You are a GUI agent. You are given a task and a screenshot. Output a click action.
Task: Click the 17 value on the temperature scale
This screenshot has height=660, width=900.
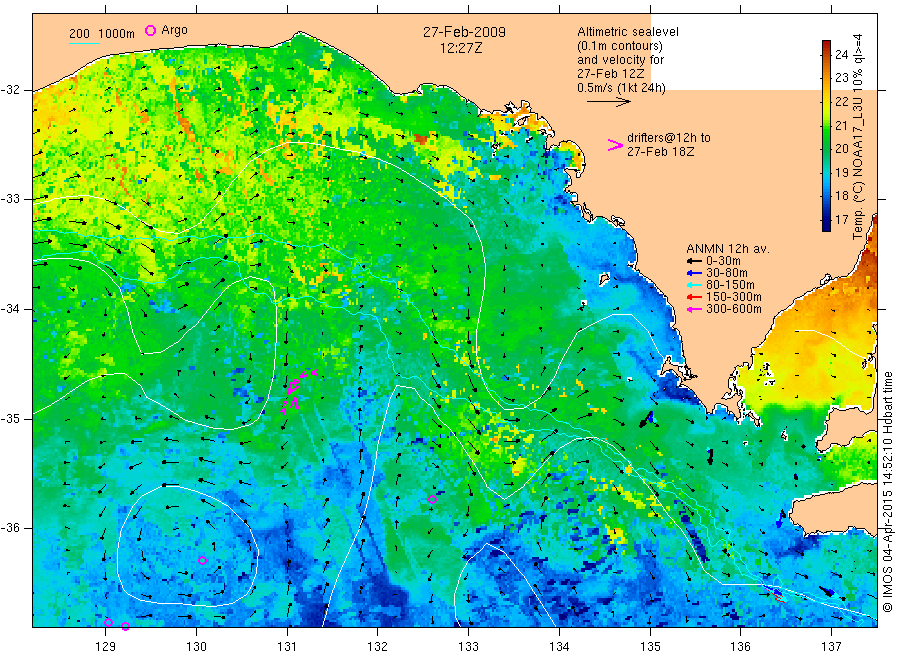tap(841, 219)
